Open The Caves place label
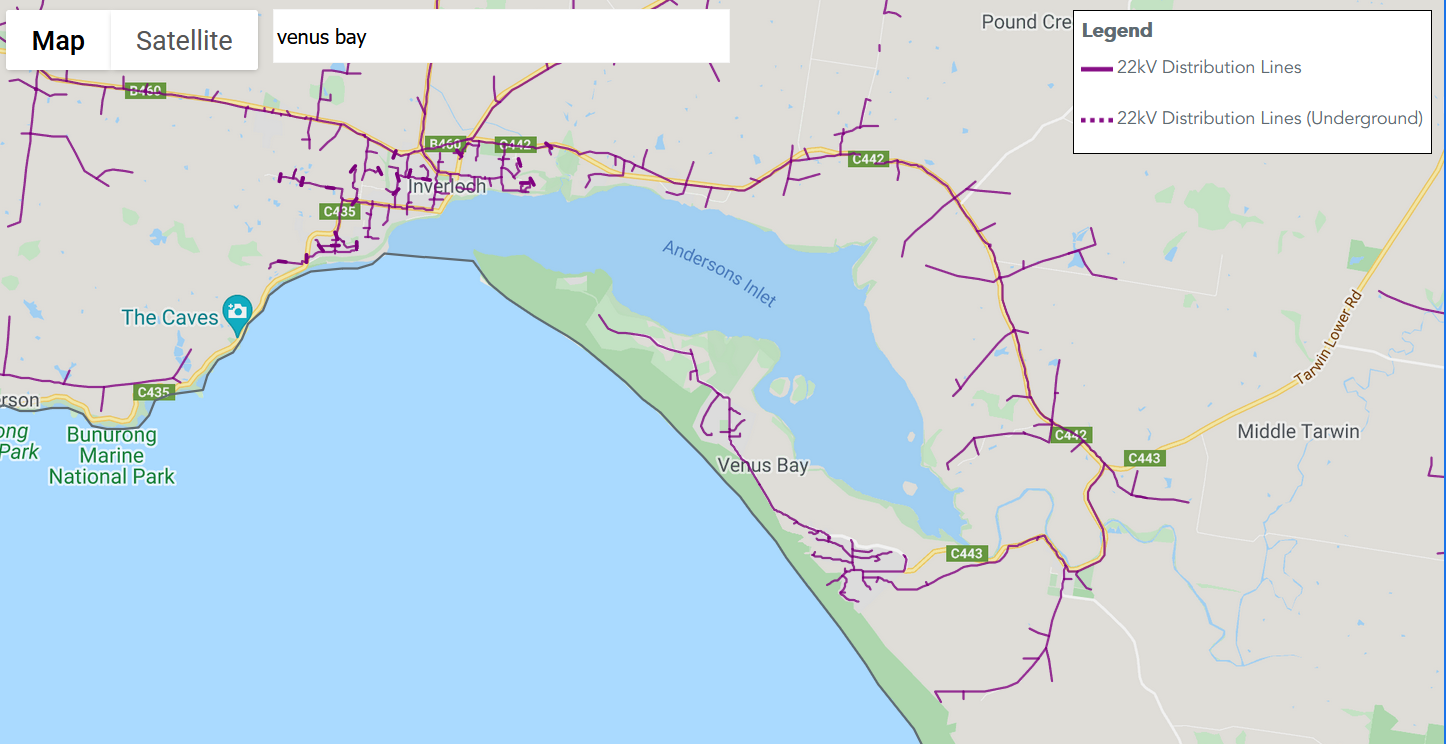Screen dimensions: 1446x744 pyautogui.click(x=169, y=318)
